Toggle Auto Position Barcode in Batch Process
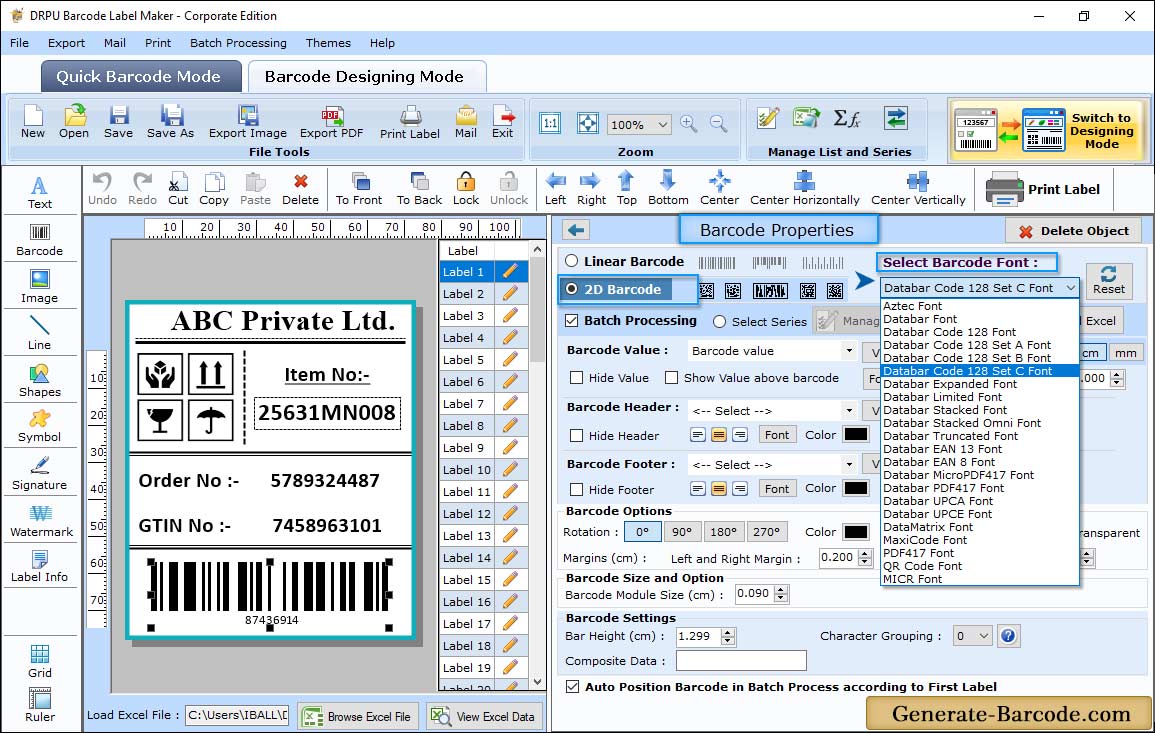 click(x=572, y=687)
